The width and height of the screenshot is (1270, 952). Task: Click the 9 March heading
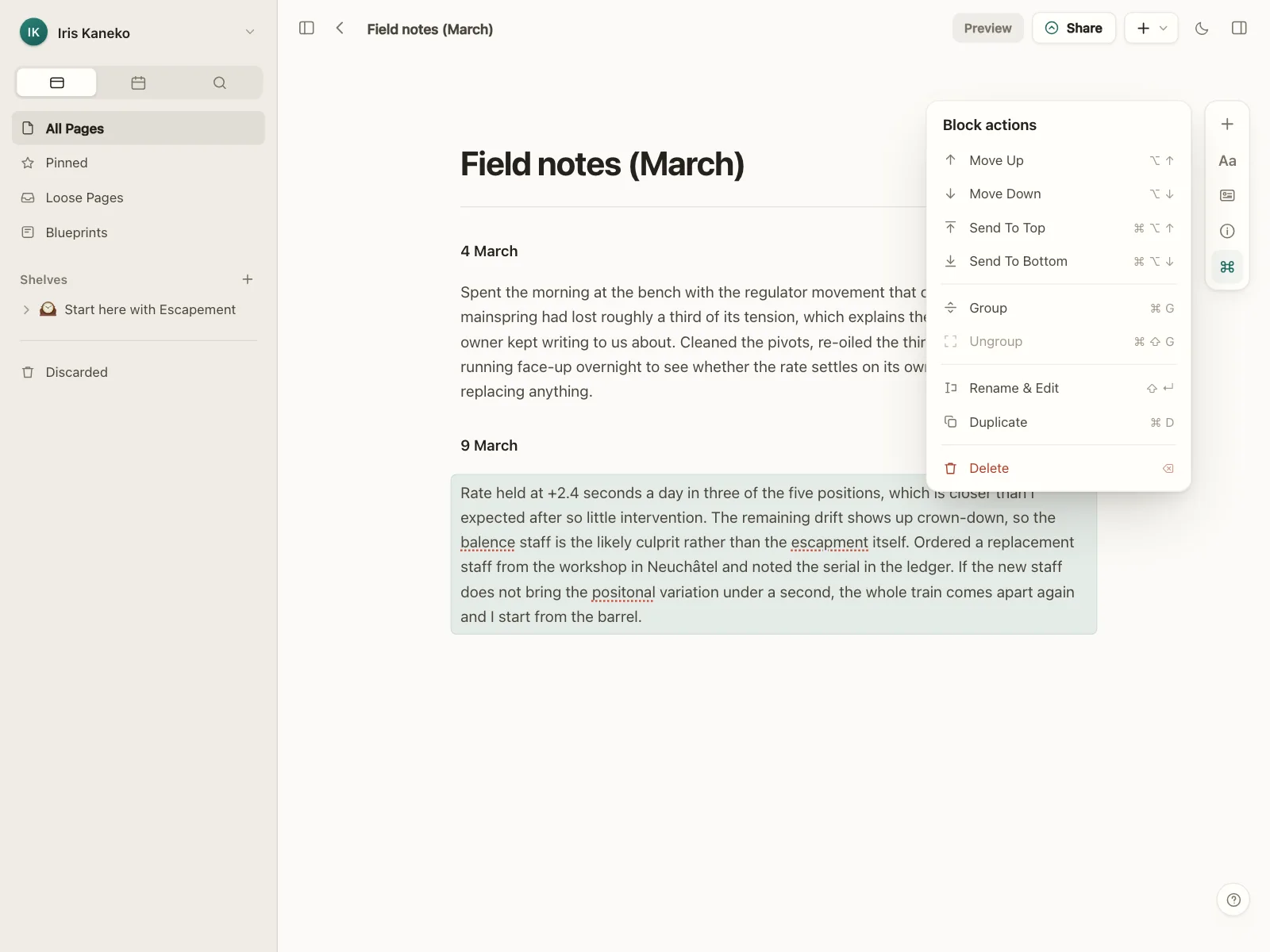coord(489,446)
